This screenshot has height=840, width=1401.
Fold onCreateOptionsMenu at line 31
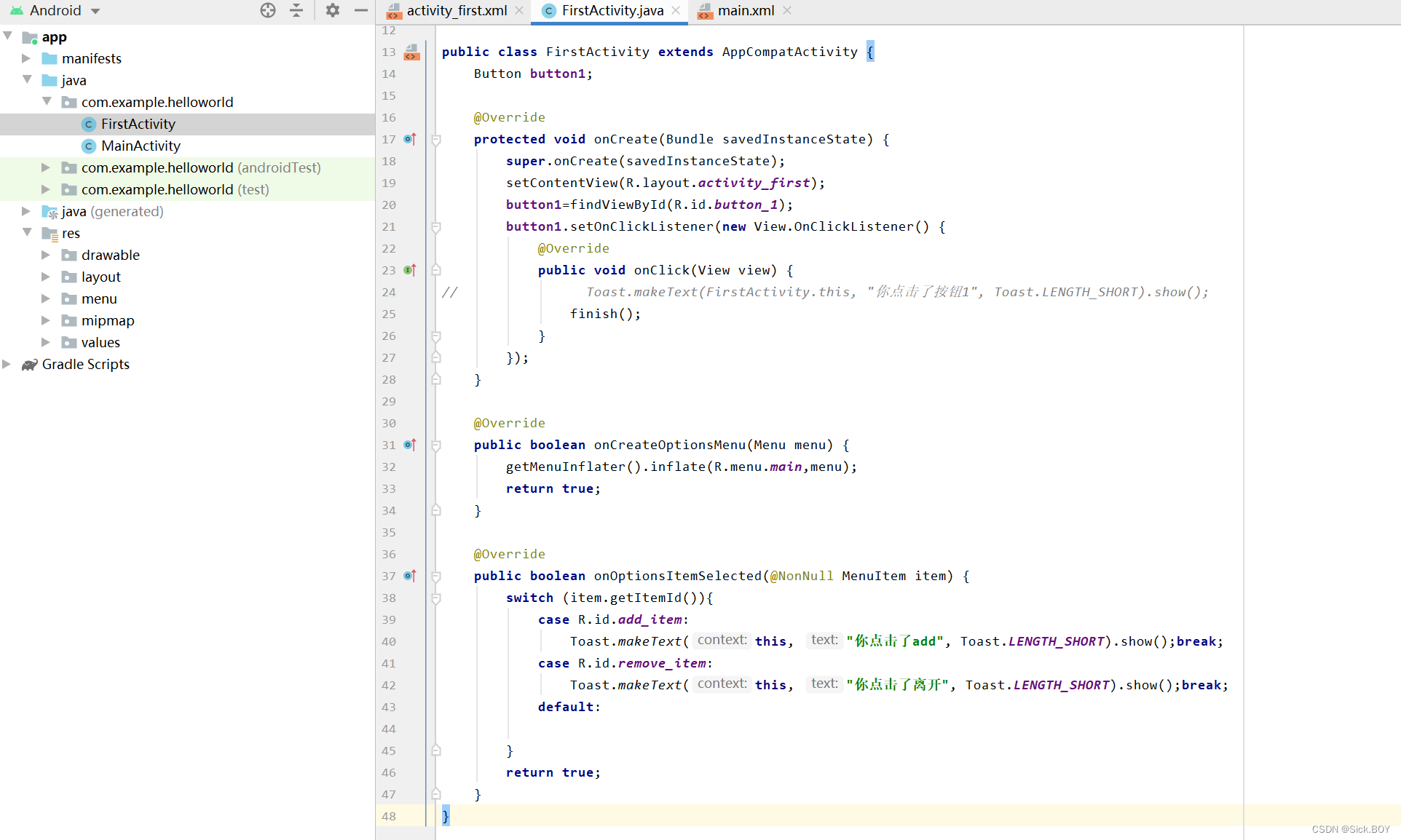tap(435, 445)
